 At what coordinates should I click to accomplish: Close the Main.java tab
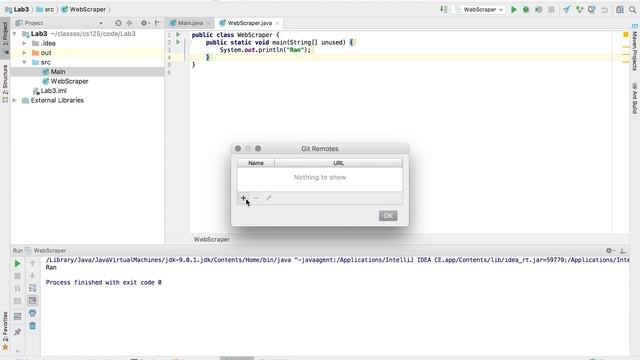tap(208, 23)
